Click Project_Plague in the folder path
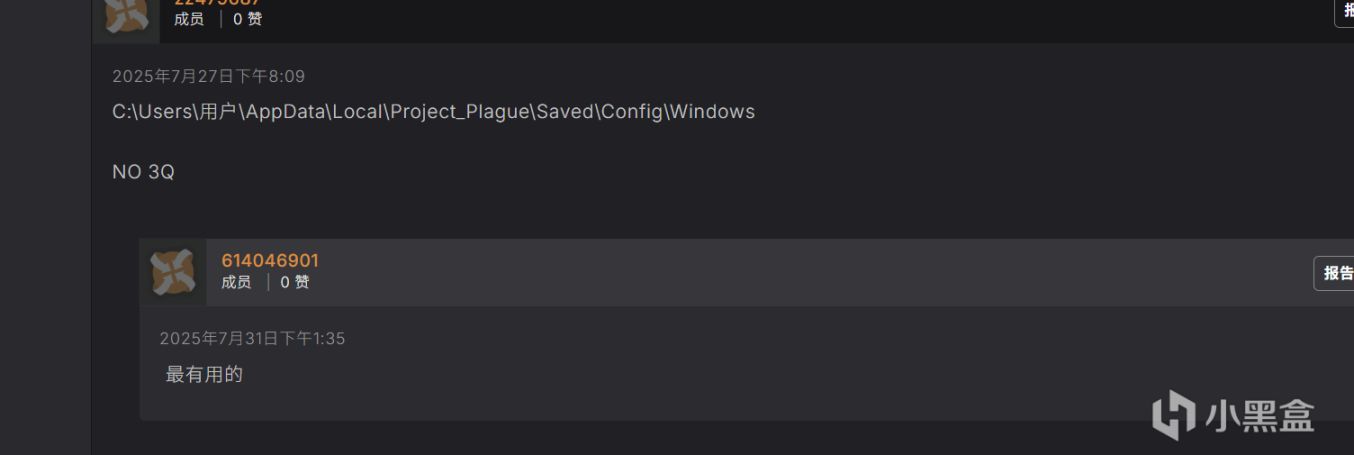 (x=460, y=112)
